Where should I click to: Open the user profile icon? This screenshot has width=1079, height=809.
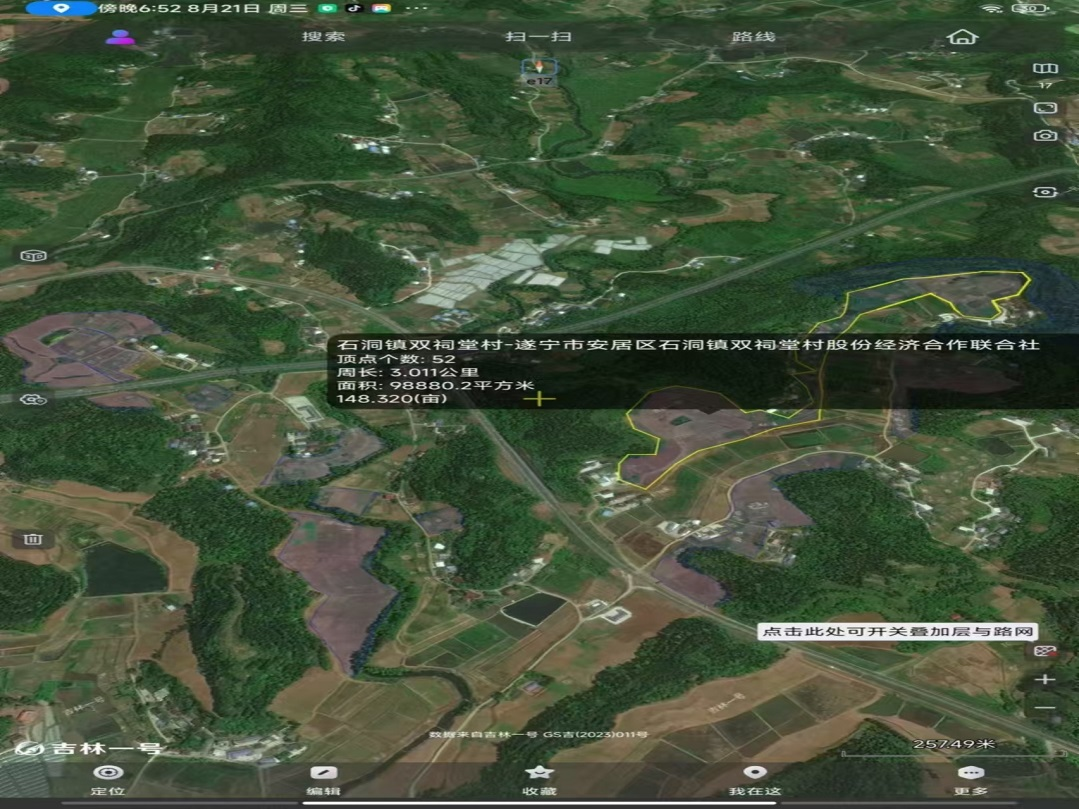pyautogui.click(x=120, y=37)
